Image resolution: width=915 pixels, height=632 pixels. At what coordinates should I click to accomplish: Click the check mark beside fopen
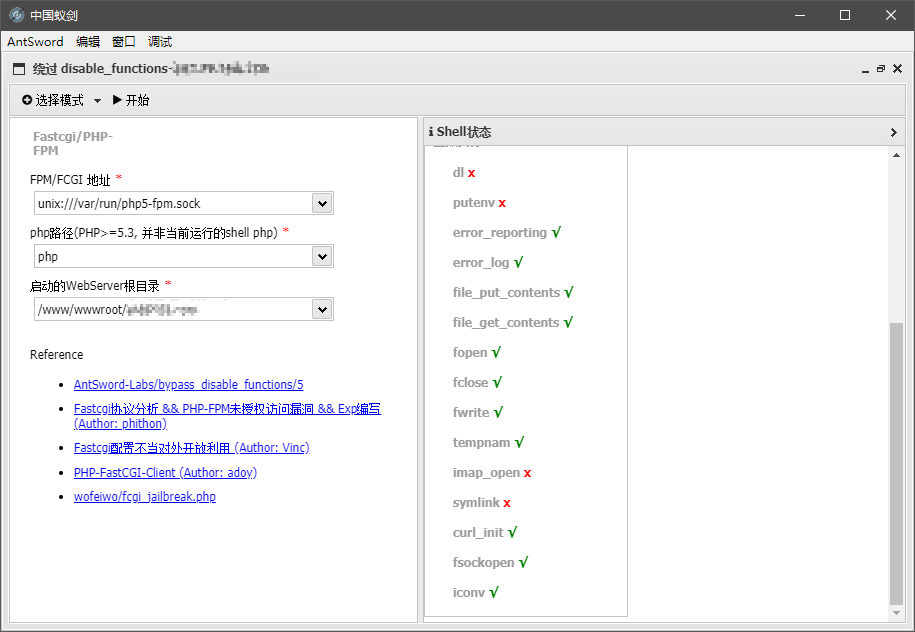tap(497, 352)
